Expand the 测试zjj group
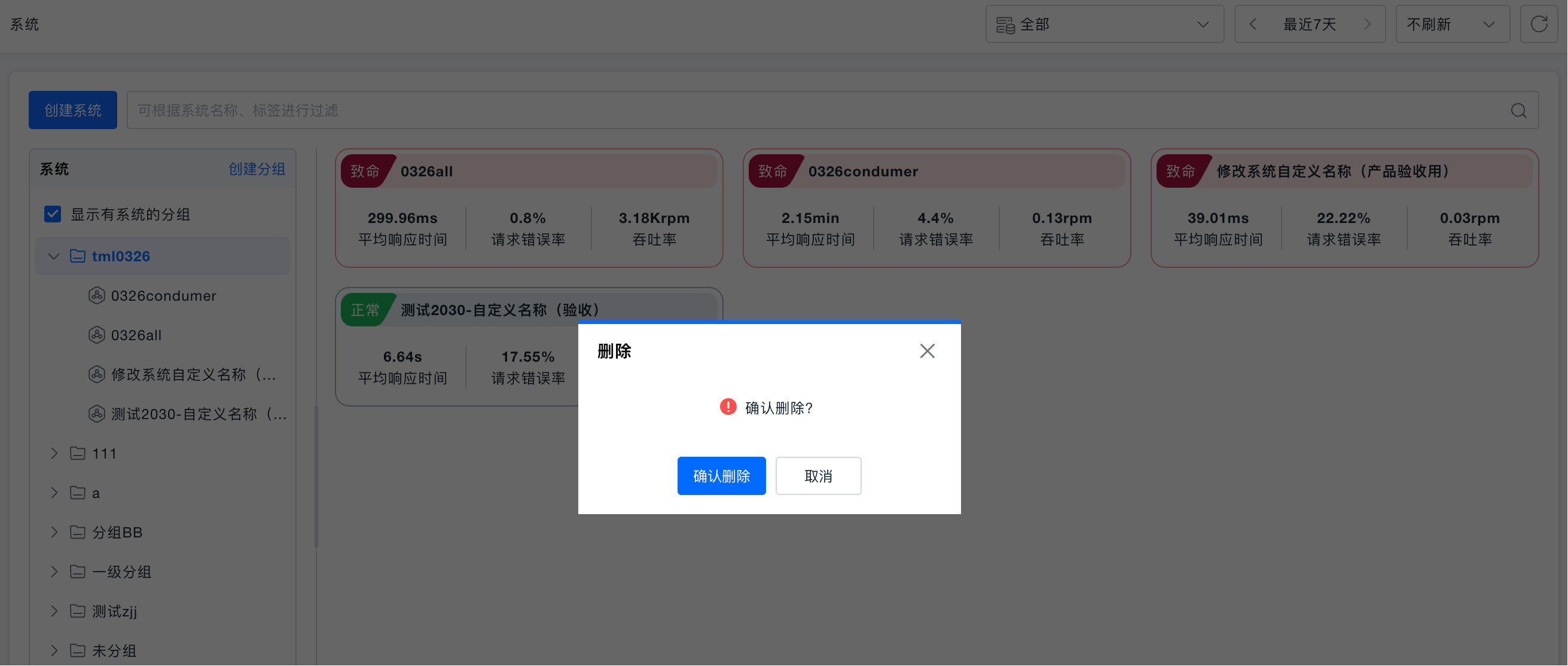Image resolution: width=1568 pixels, height=666 pixels. pyautogui.click(x=54, y=610)
